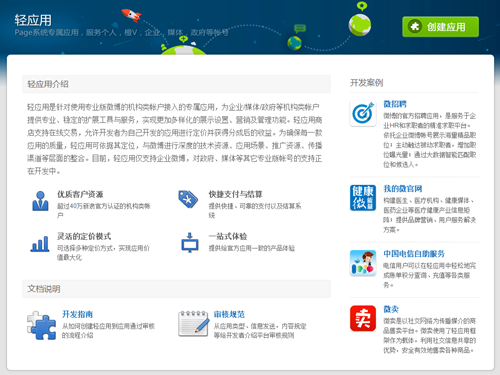Screen dimensions: 500x375
Task: Click the 优质客户资源 person icon
Action: click(40, 201)
